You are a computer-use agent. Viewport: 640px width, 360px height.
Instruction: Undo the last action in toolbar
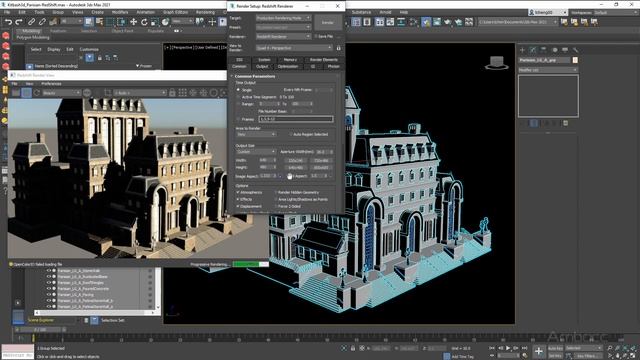tap(8, 22)
